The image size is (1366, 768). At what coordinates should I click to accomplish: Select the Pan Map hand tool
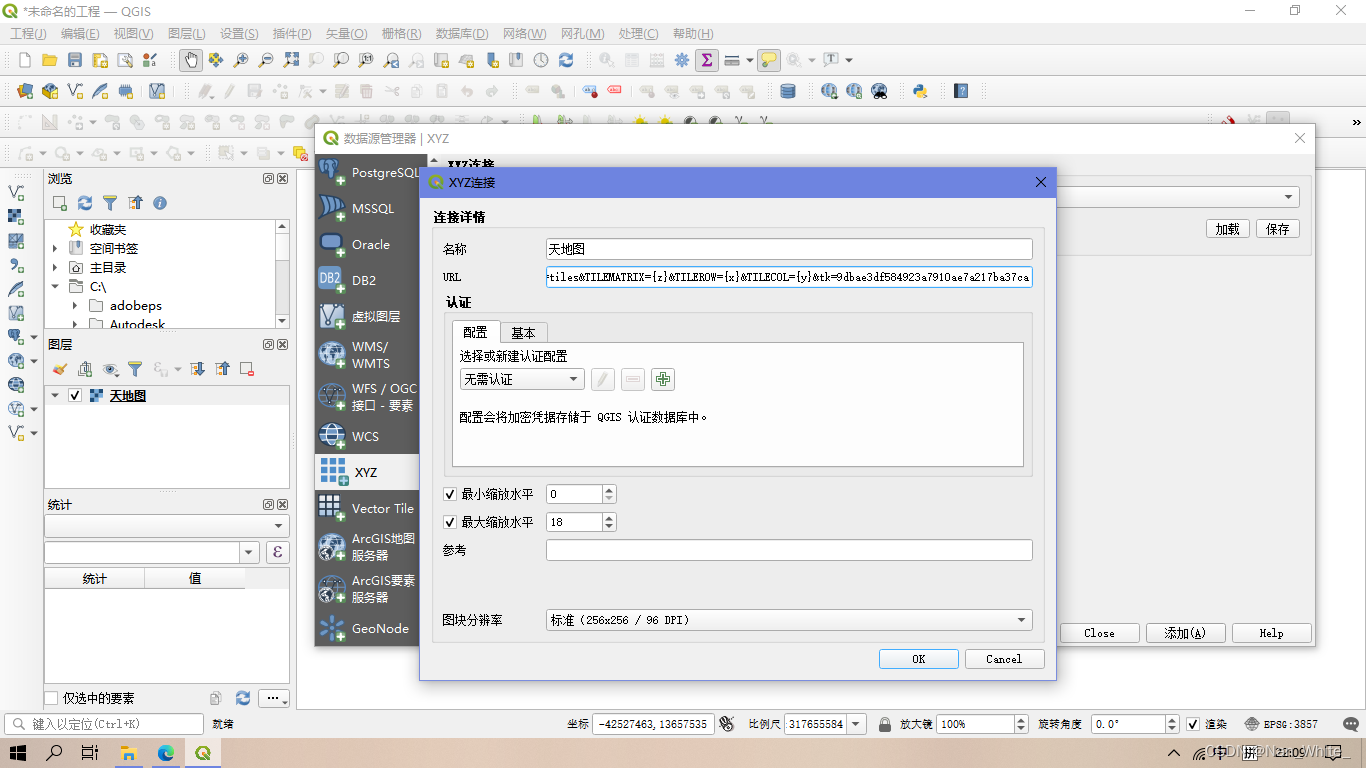(x=190, y=60)
